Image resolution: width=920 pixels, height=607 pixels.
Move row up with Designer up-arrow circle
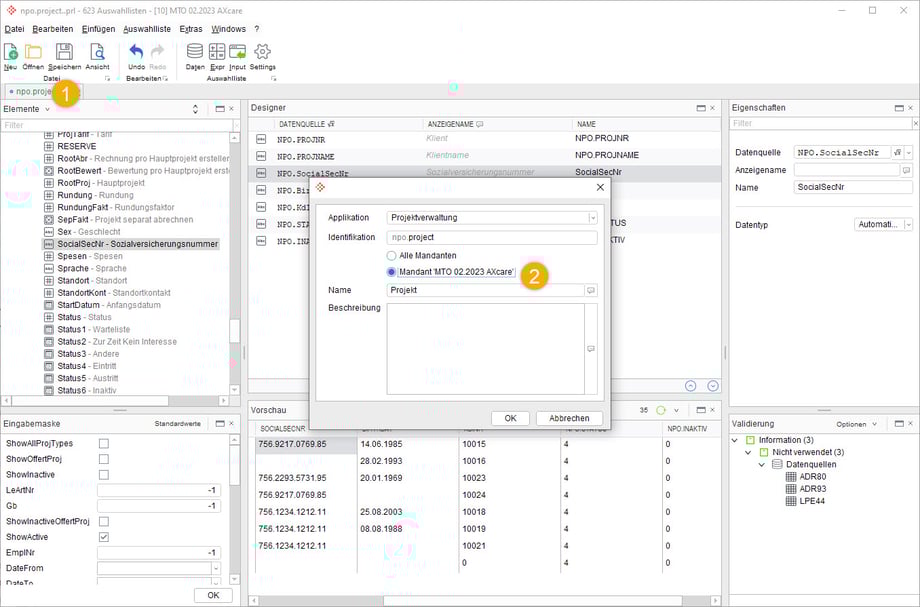pyautogui.click(x=691, y=386)
